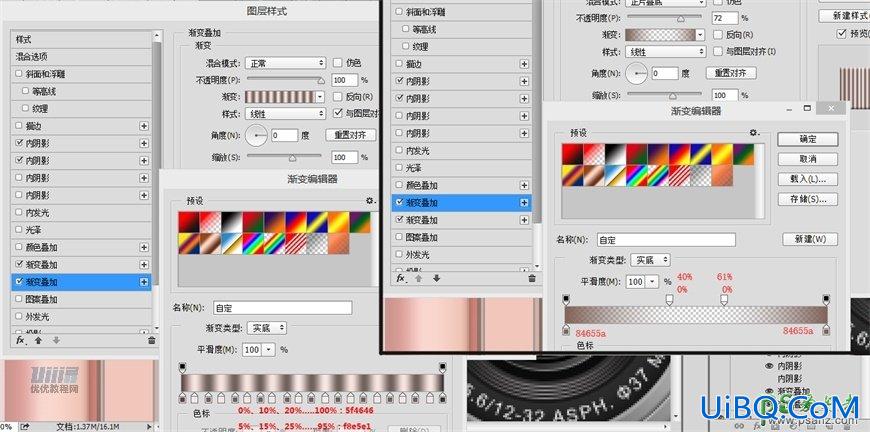Viewport: 870px width, 432px height.
Task: Select the 外发光 row in the left dialog
Action: tap(81, 317)
